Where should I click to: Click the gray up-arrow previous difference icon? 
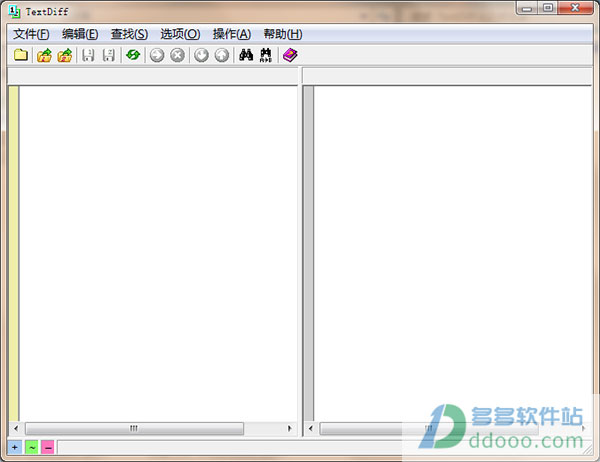[x=222, y=55]
